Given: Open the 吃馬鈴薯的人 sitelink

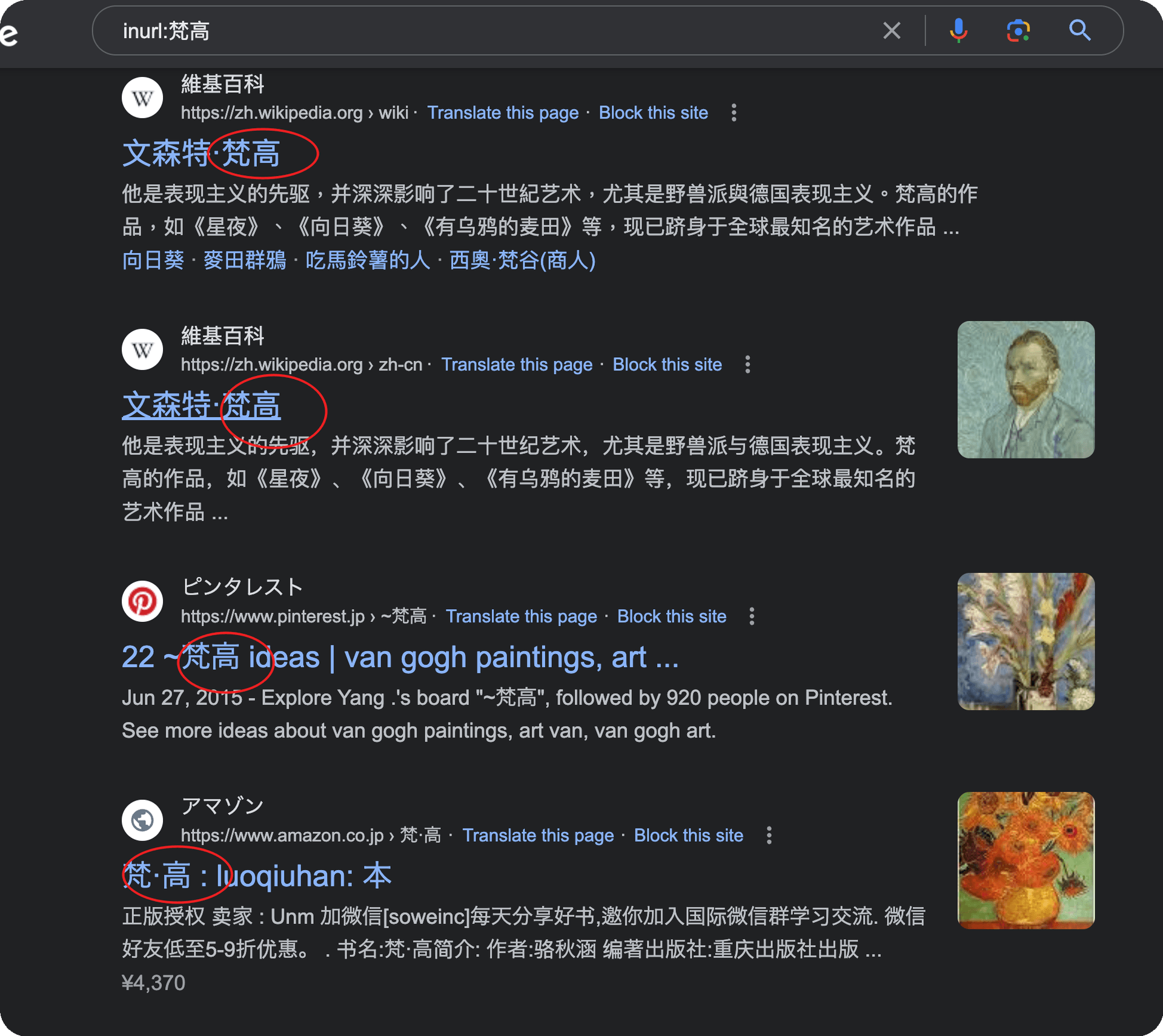Looking at the screenshot, I should [368, 260].
